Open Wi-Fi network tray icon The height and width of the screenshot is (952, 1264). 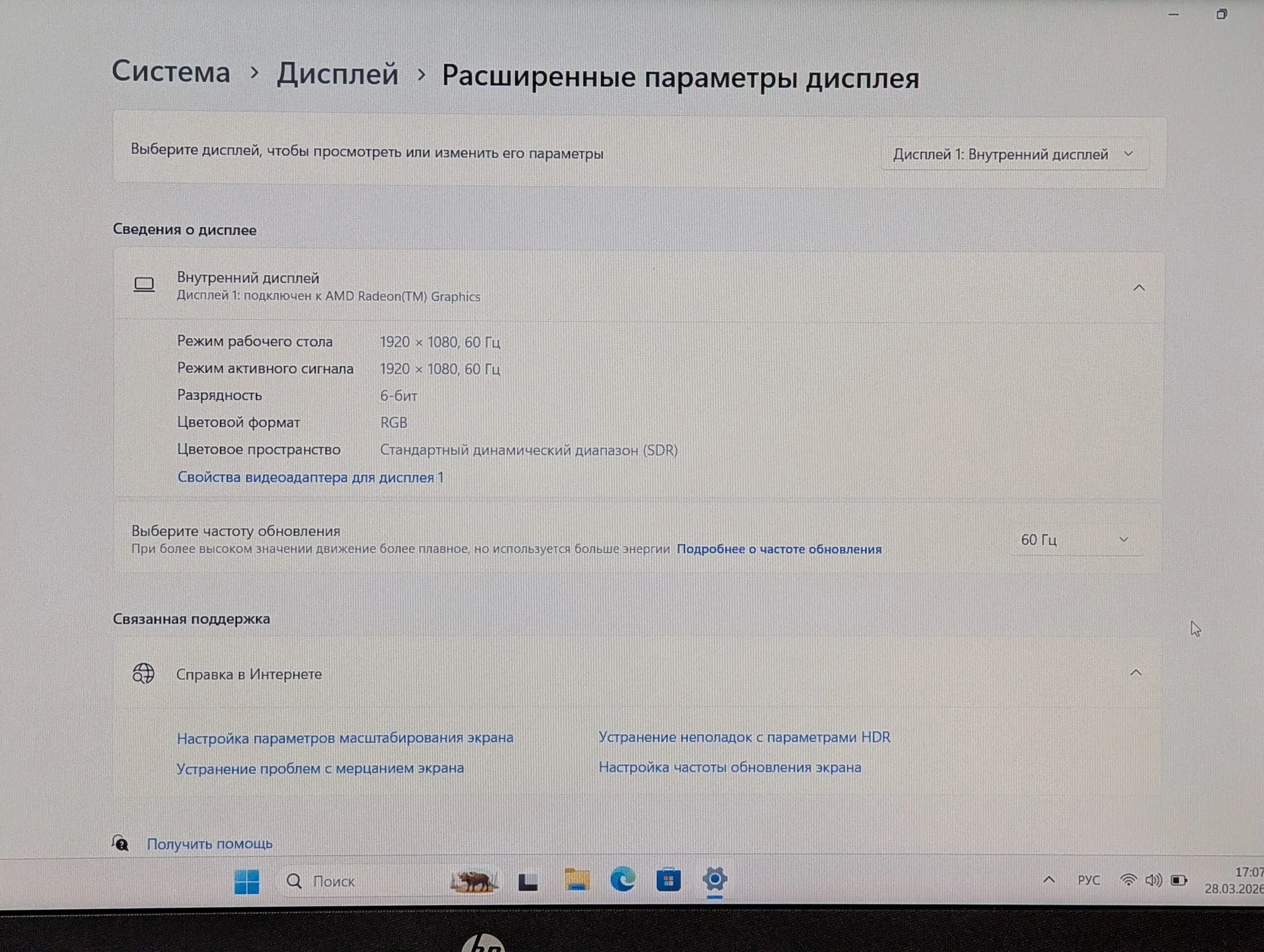click(1128, 880)
